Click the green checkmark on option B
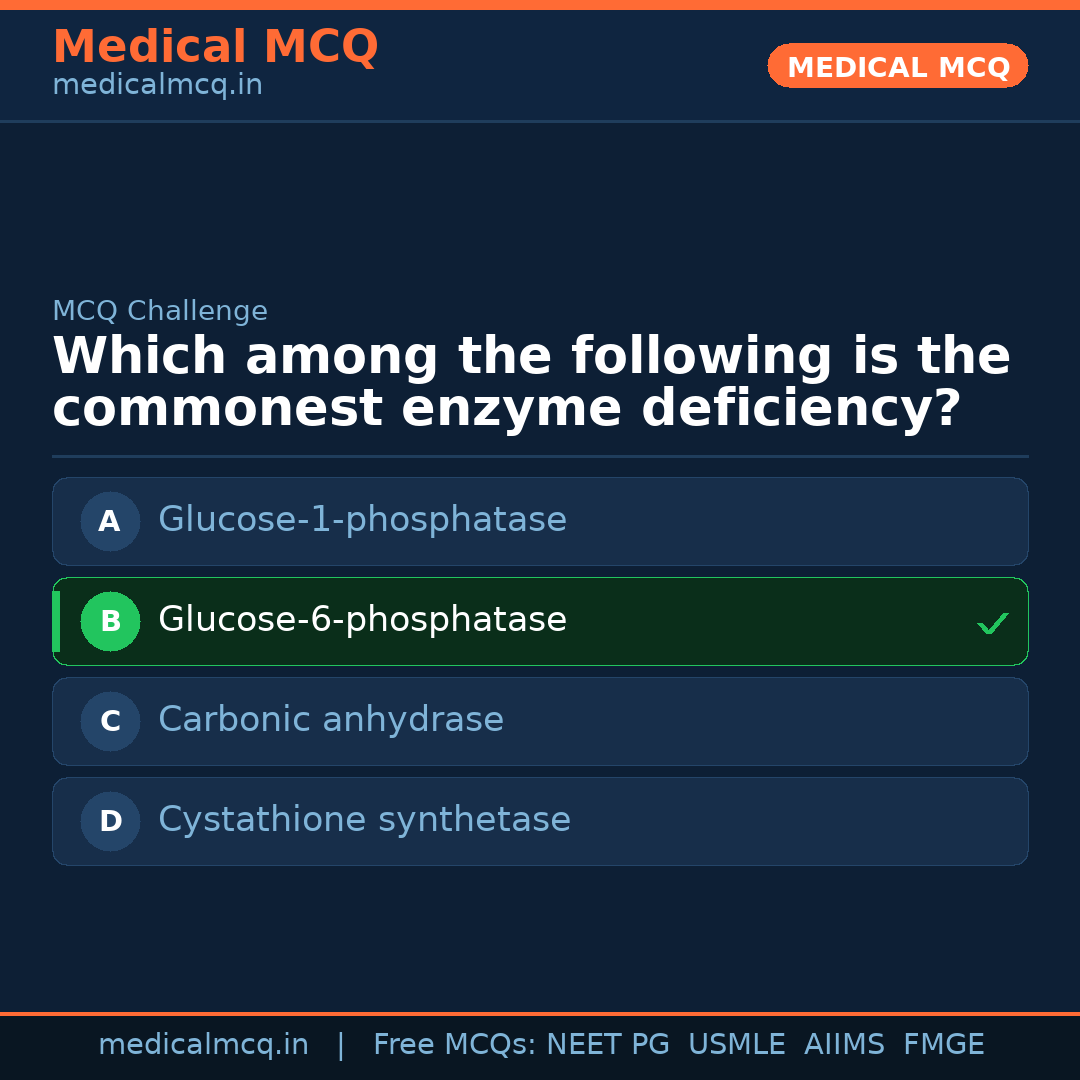 [x=992, y=623]
